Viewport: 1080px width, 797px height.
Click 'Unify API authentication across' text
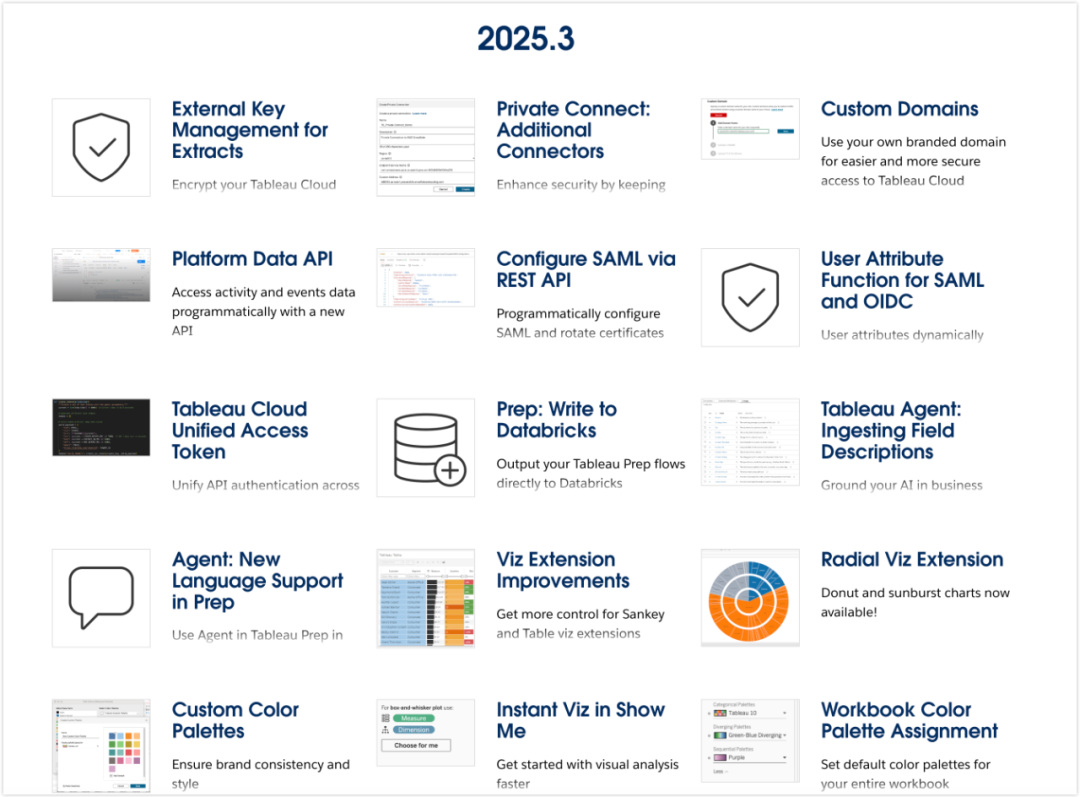coord(266,485)
